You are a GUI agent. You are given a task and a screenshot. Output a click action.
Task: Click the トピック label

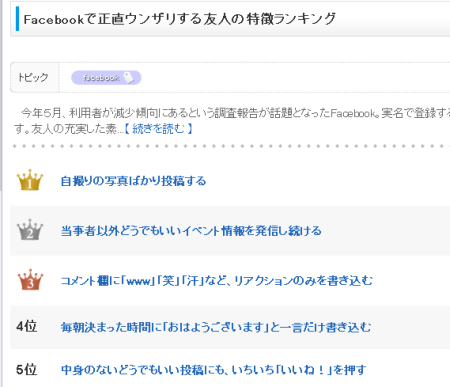coord(33,77)
